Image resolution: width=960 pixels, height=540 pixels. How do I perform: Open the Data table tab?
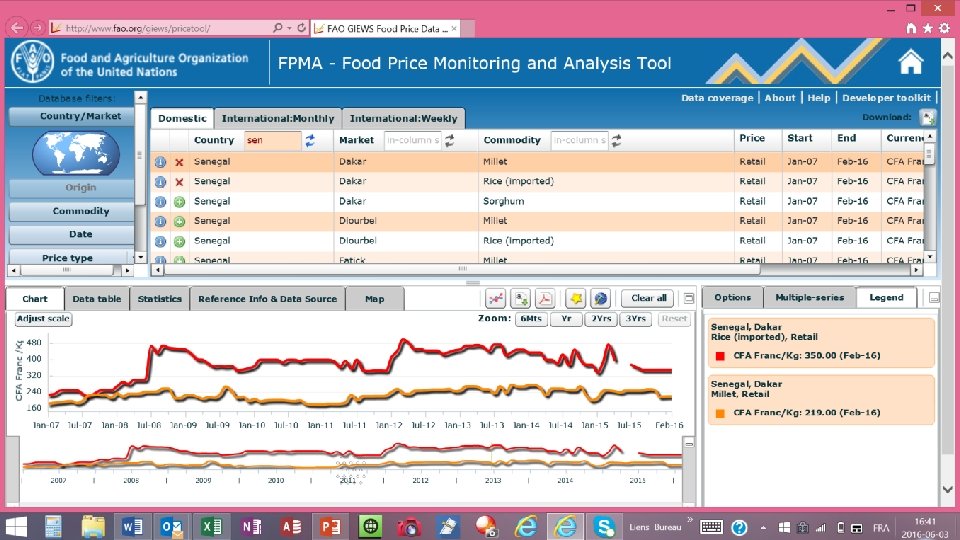[x=97, y=299]
